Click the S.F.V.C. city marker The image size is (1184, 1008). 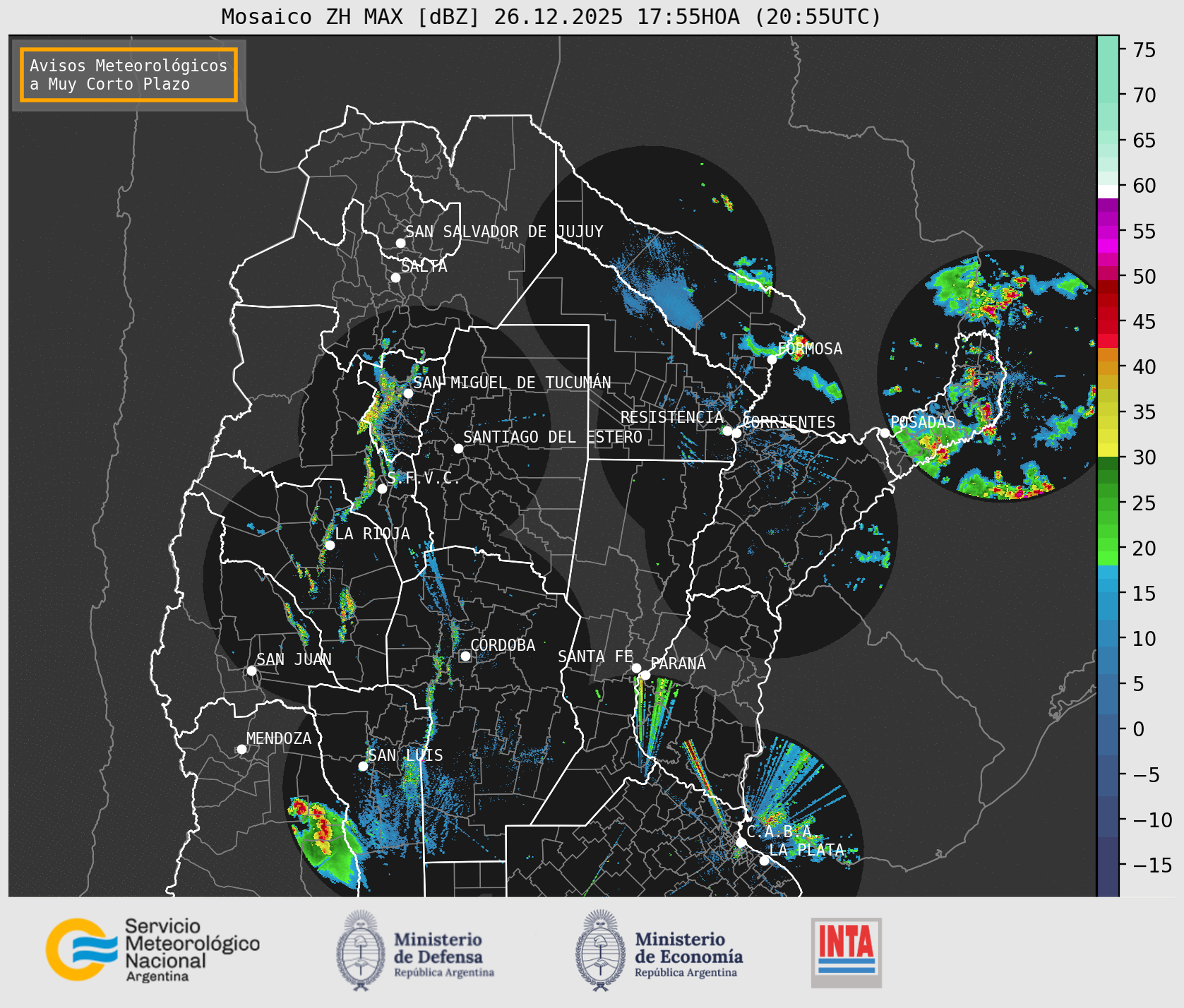tap(382, 488)
